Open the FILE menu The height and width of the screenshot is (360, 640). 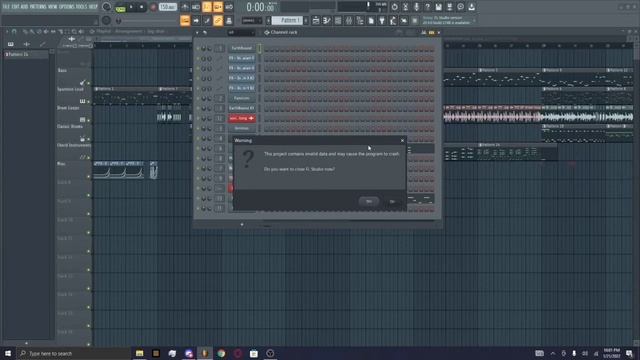click(6, 7)
